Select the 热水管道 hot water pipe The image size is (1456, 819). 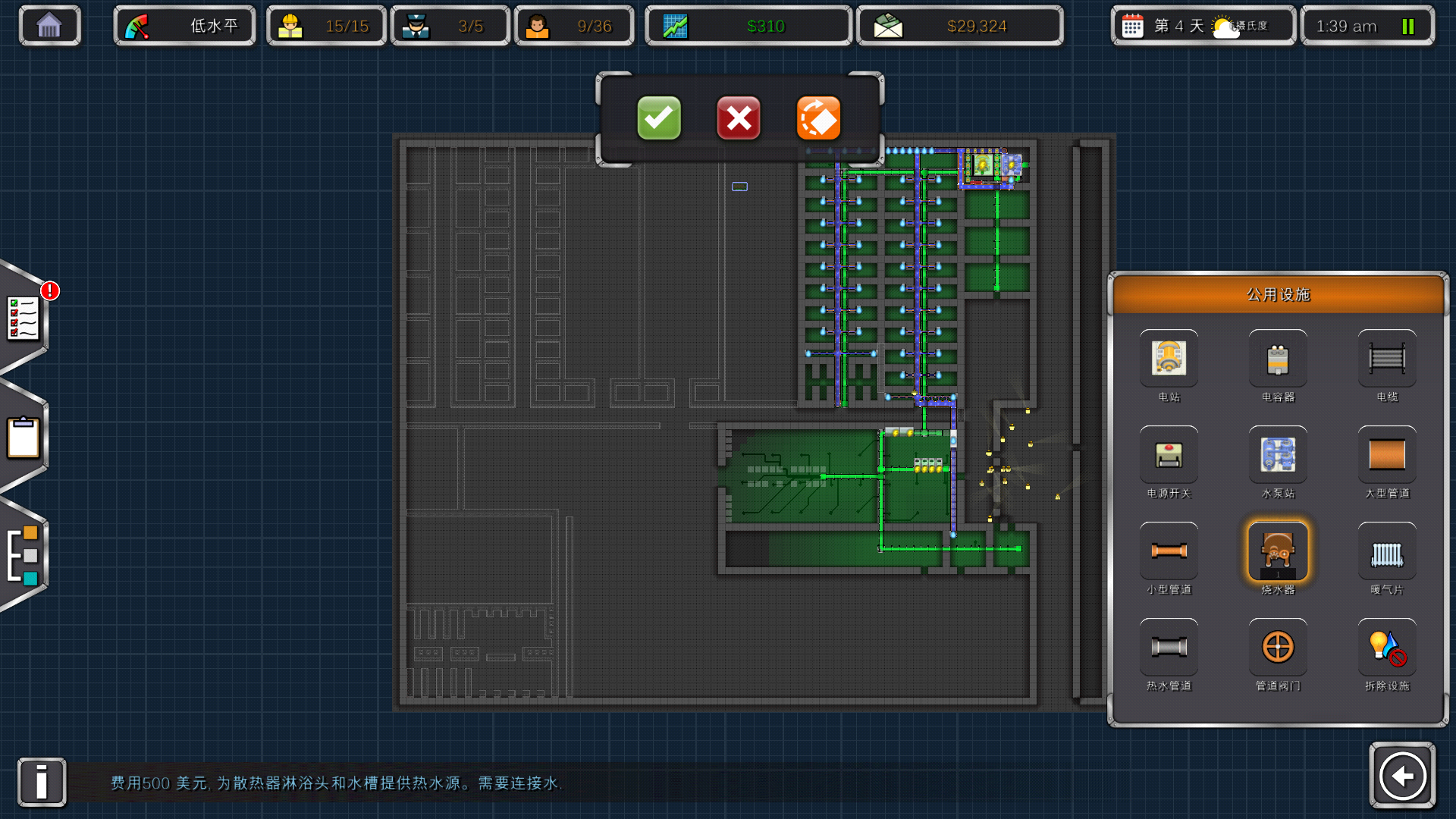(x=1169, y=647)
